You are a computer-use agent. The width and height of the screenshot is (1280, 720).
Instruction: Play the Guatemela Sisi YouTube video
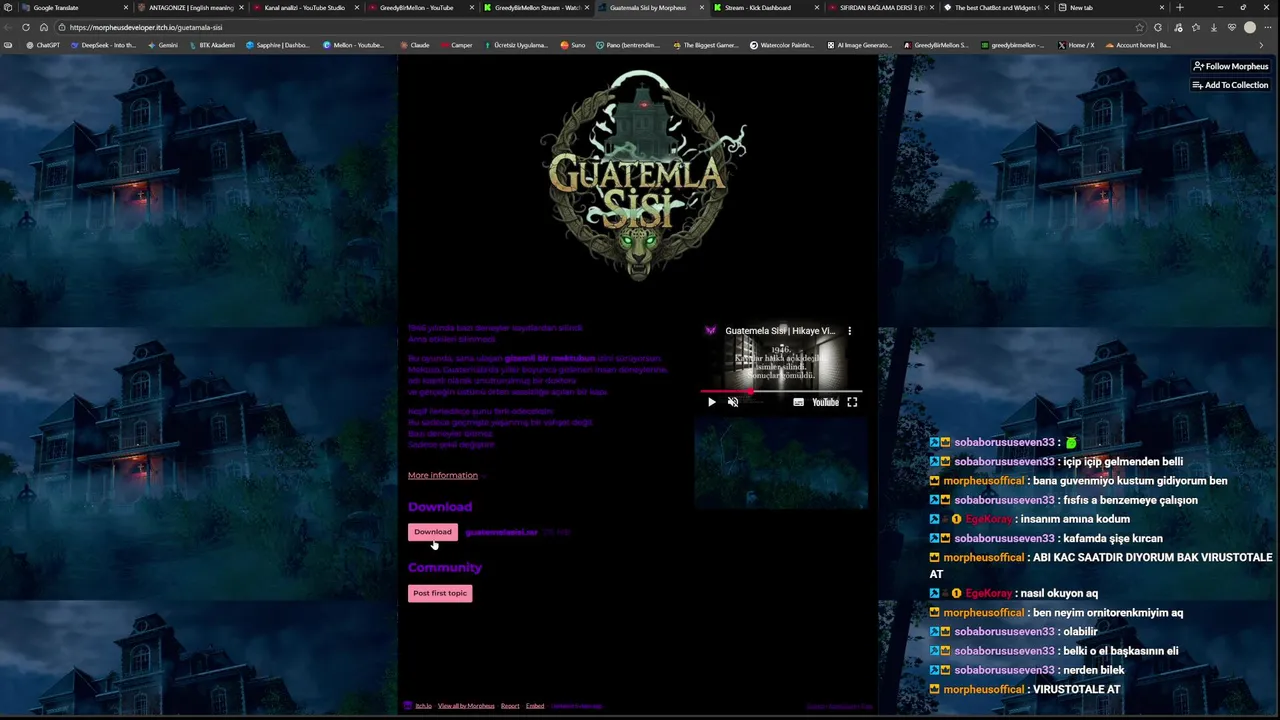(x=712, y=402)
